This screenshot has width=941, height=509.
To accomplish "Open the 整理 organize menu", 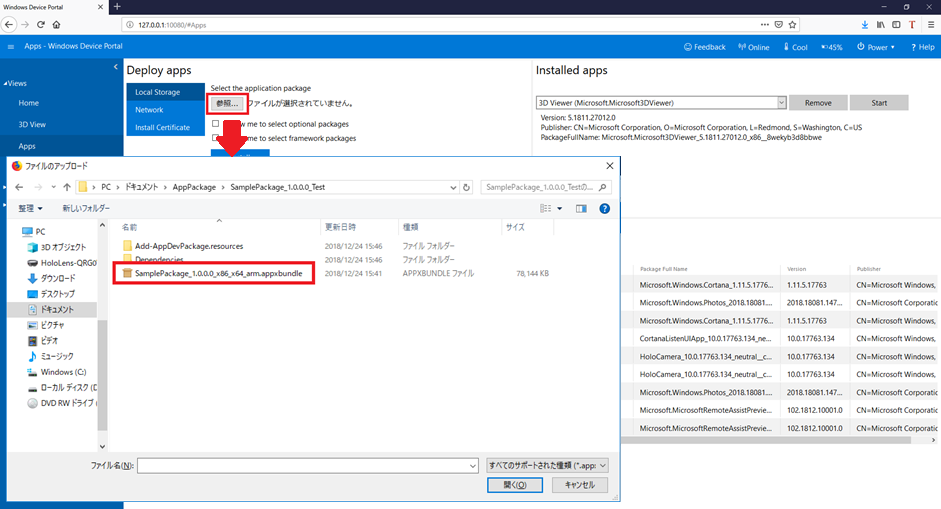I will (x=30, y=208).
